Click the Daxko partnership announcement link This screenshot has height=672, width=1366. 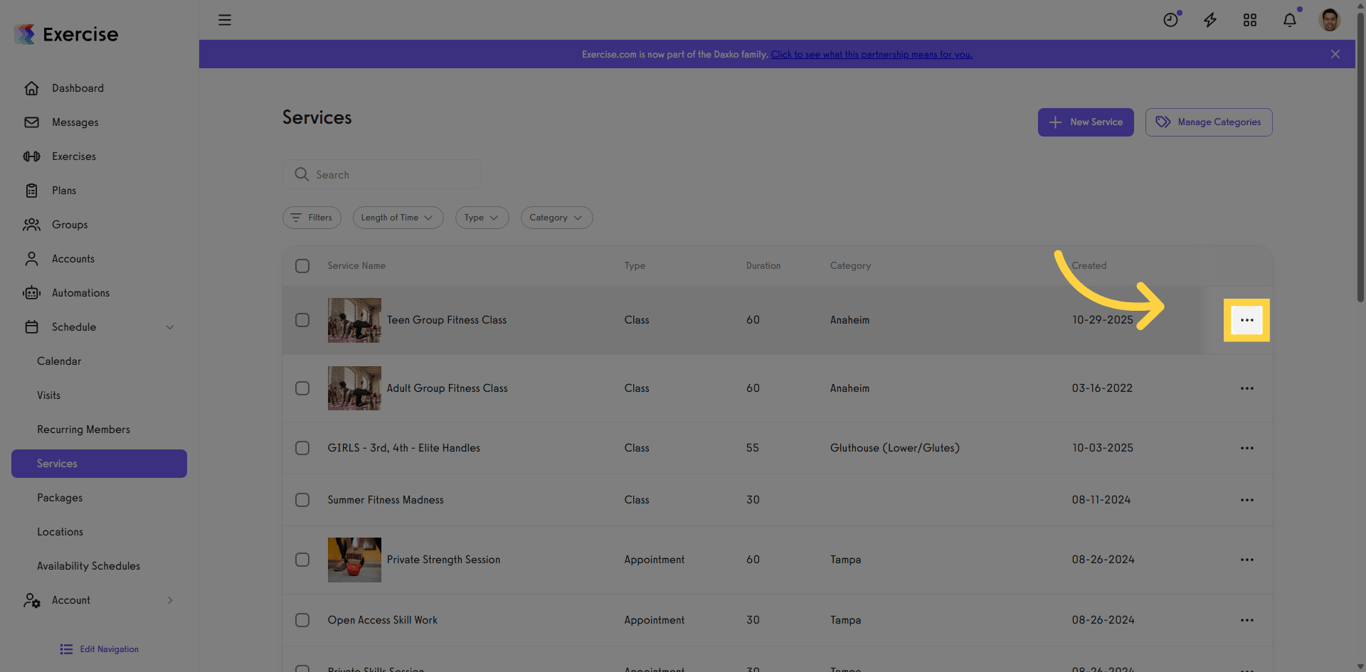click(870, 54)
